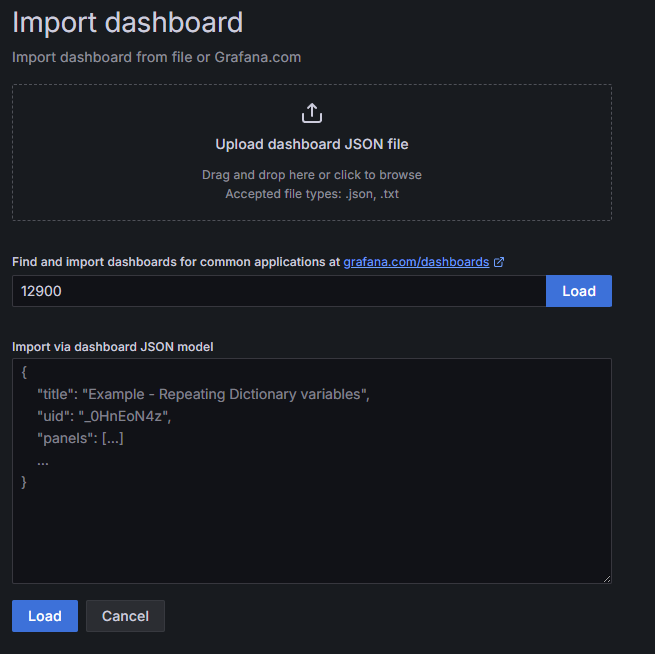Click the JSON textarea resize handle
Image resolution: width=655 pixels, height=654 pixels.
pos(607,579)
